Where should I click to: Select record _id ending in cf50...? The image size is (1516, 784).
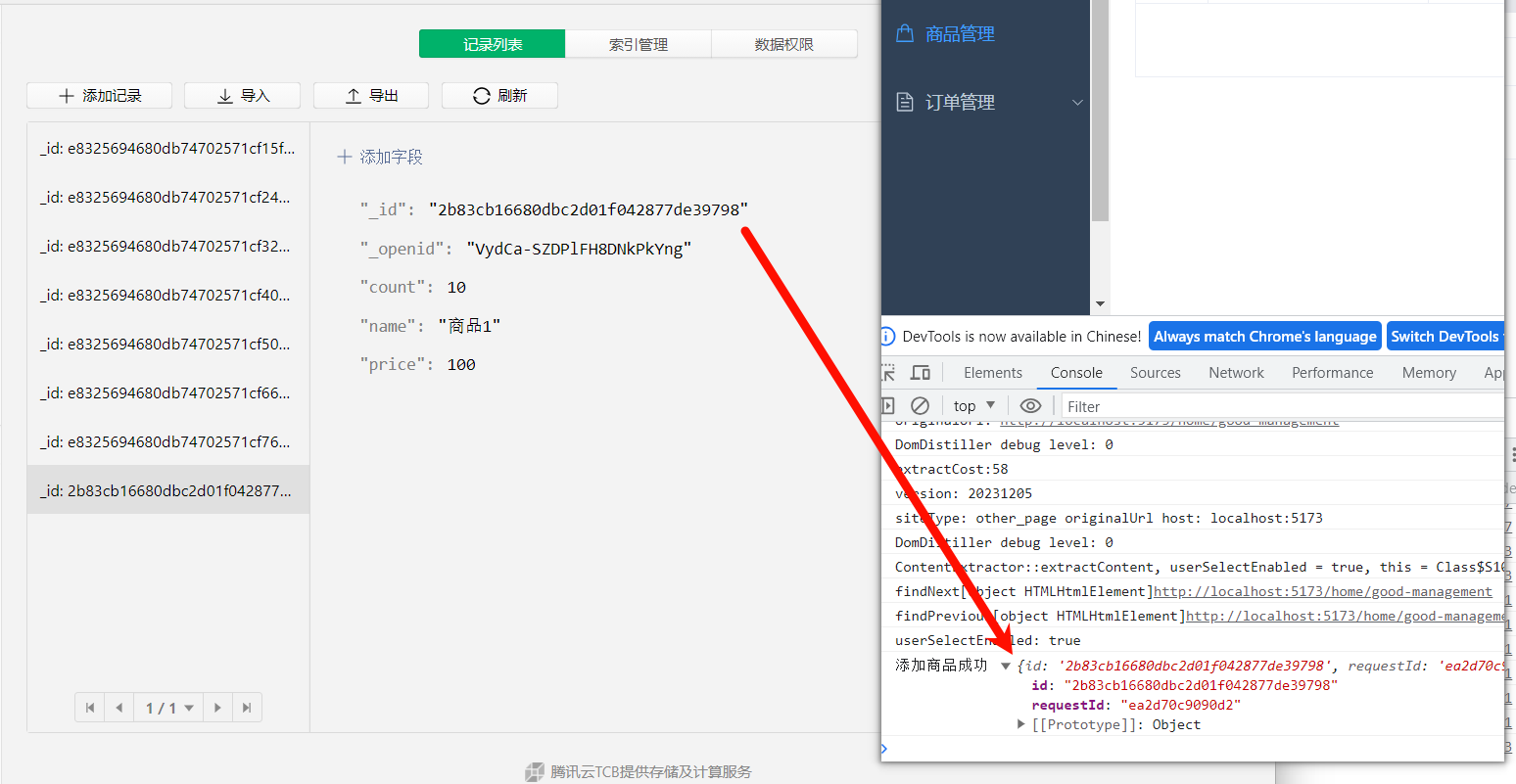pos(168,345)
